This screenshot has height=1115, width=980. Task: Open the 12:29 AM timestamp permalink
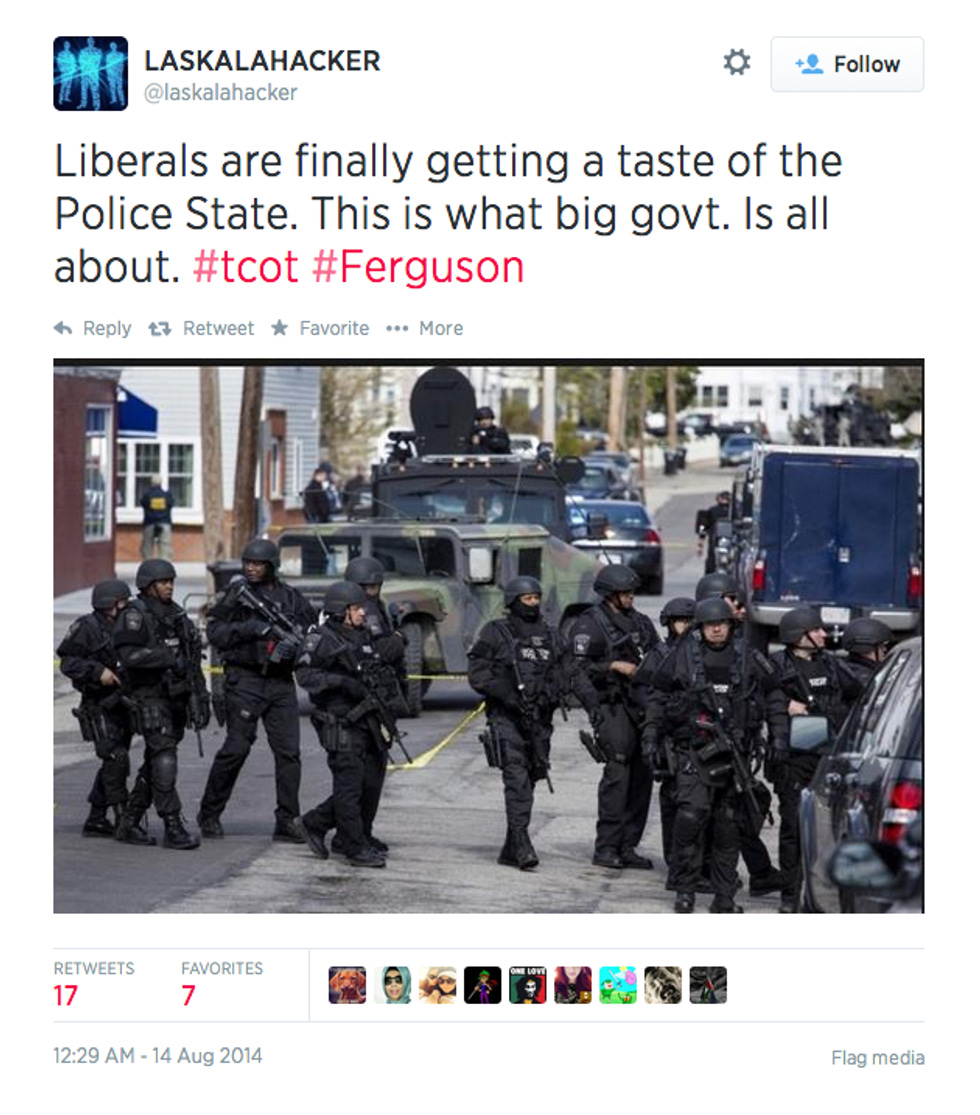tap(158, 1055)
